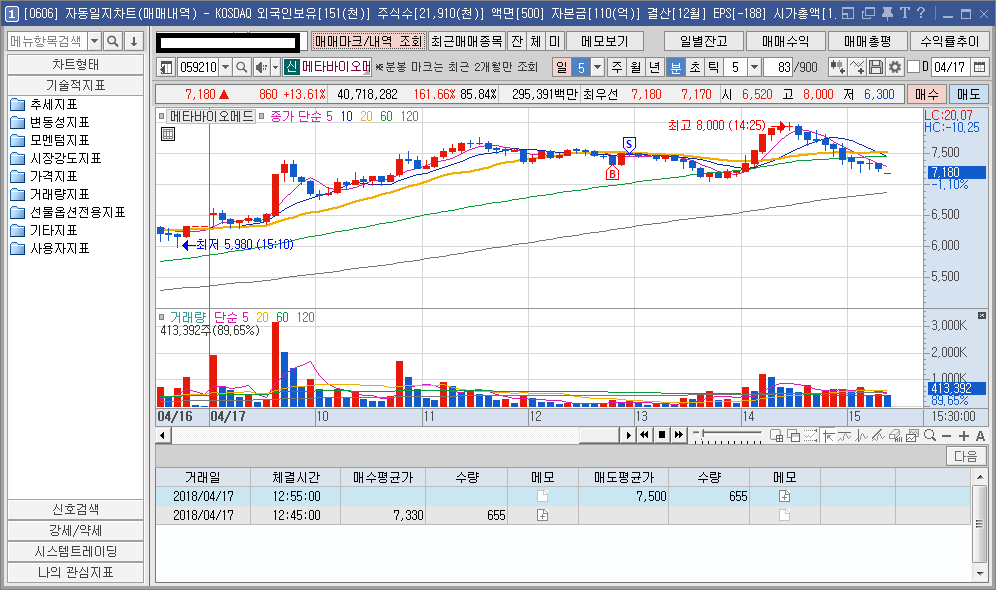
Task: Open the 차트형태 section
Action: [x=75, y=65]
